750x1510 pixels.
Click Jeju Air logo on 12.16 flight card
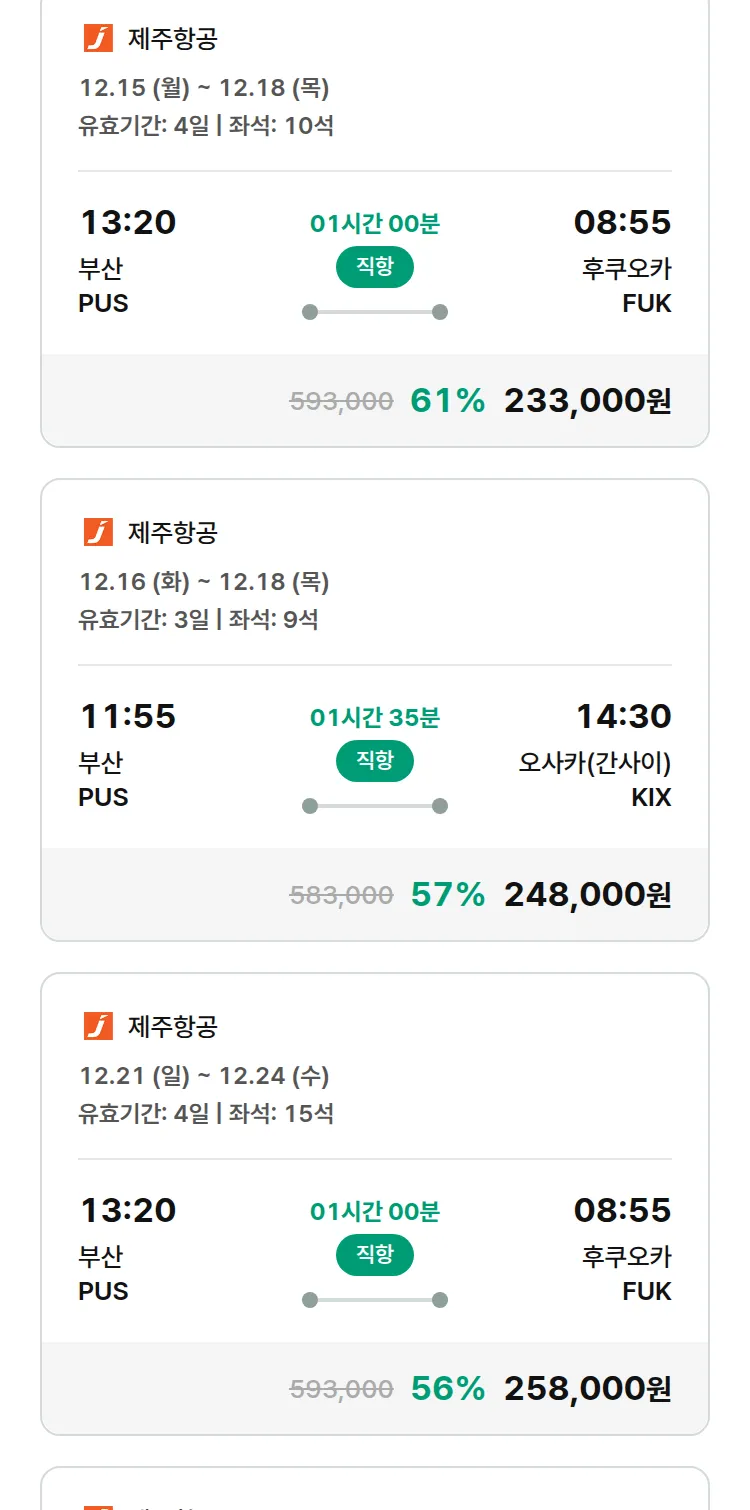98,532
